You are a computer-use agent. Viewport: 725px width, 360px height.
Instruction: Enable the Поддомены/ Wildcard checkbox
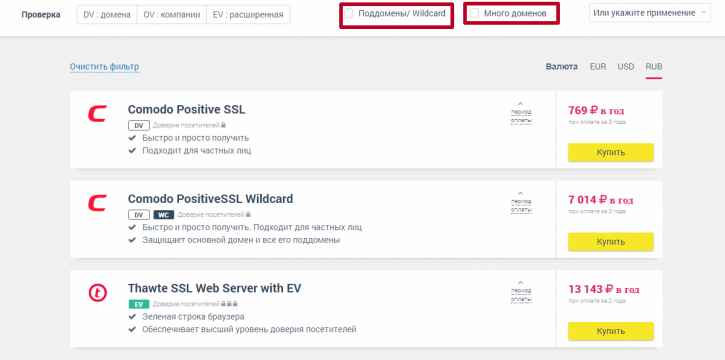(x=350, y=13)
